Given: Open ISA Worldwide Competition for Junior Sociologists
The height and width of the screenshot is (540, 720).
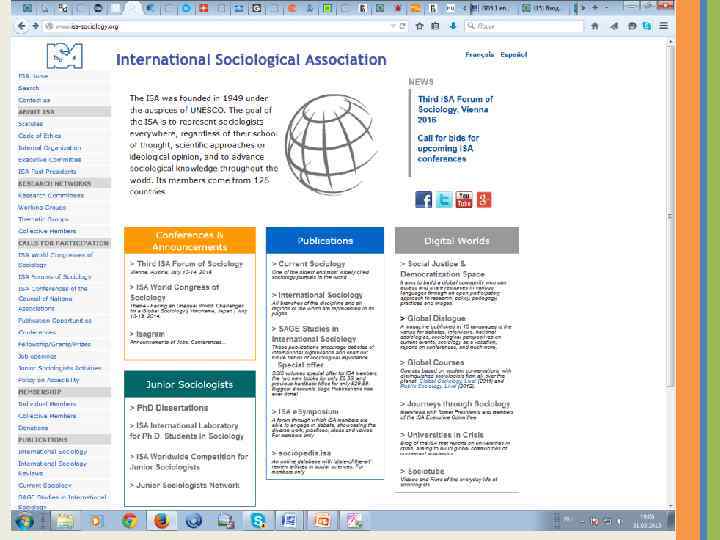Looking at the screenshot, I should click(x=189, y=461).
